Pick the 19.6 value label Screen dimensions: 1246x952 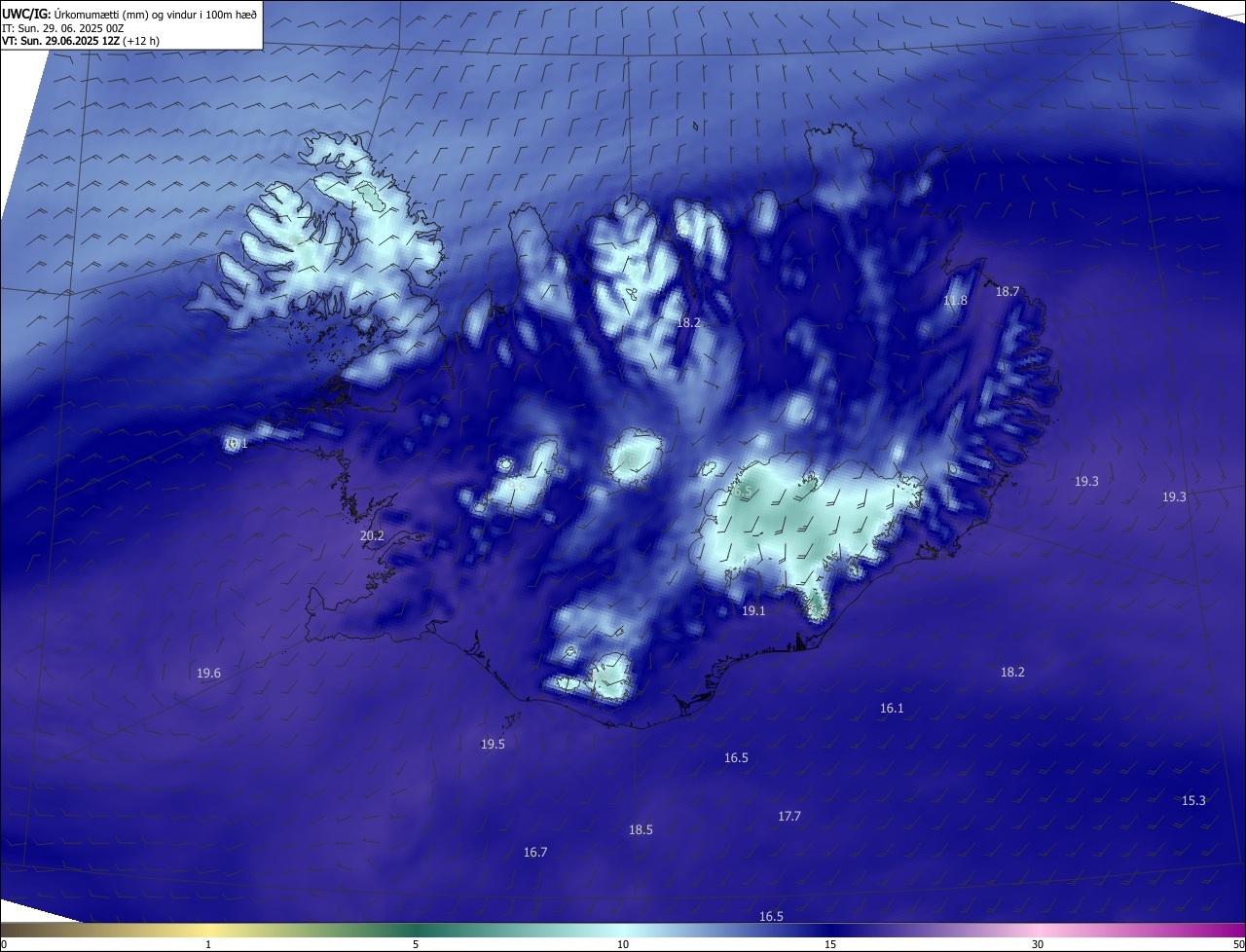[208, 673]
